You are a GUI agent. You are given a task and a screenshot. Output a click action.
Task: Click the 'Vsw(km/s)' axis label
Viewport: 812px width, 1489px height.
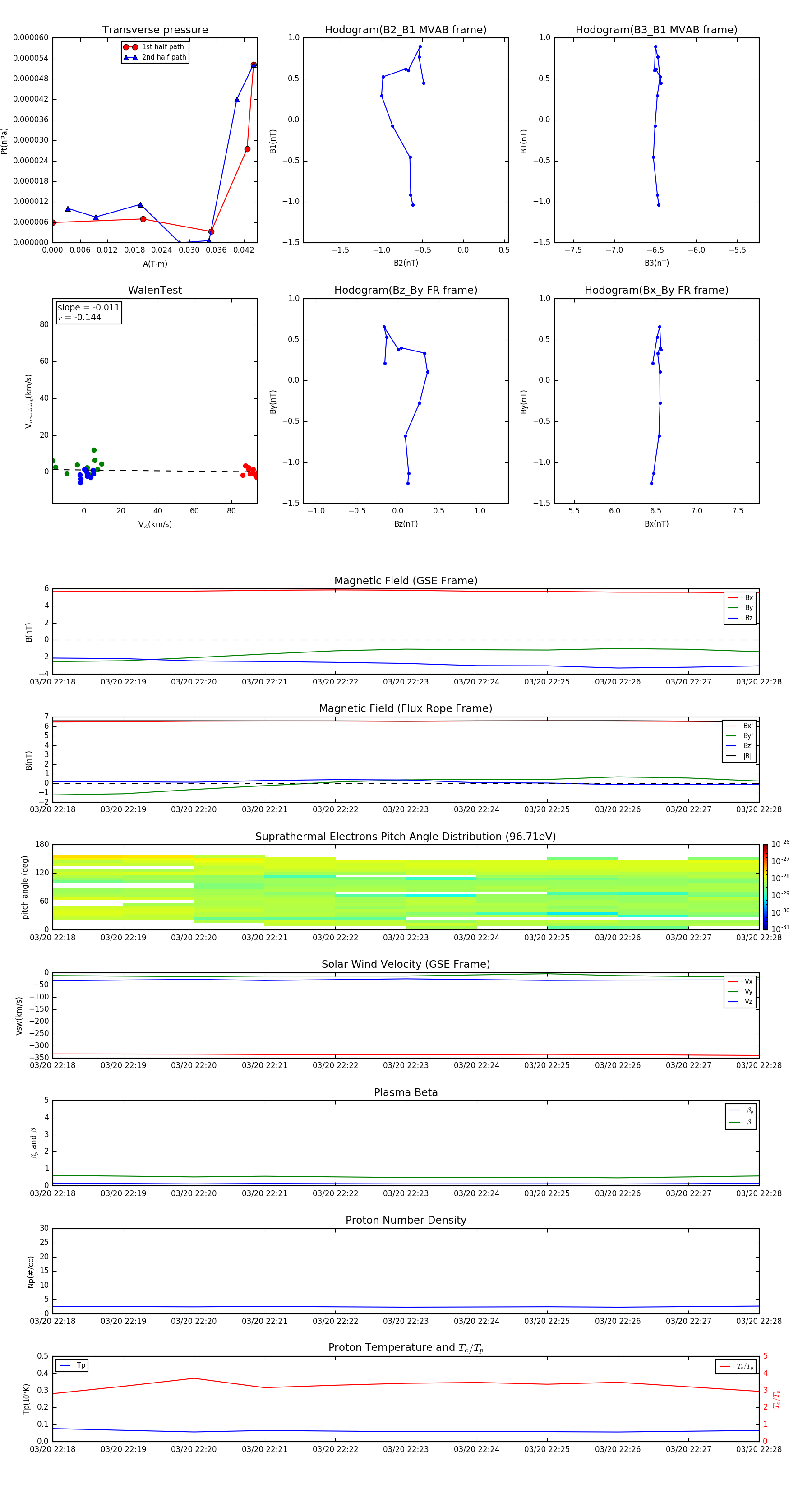pyautogui.click(x=19, y=1015)
